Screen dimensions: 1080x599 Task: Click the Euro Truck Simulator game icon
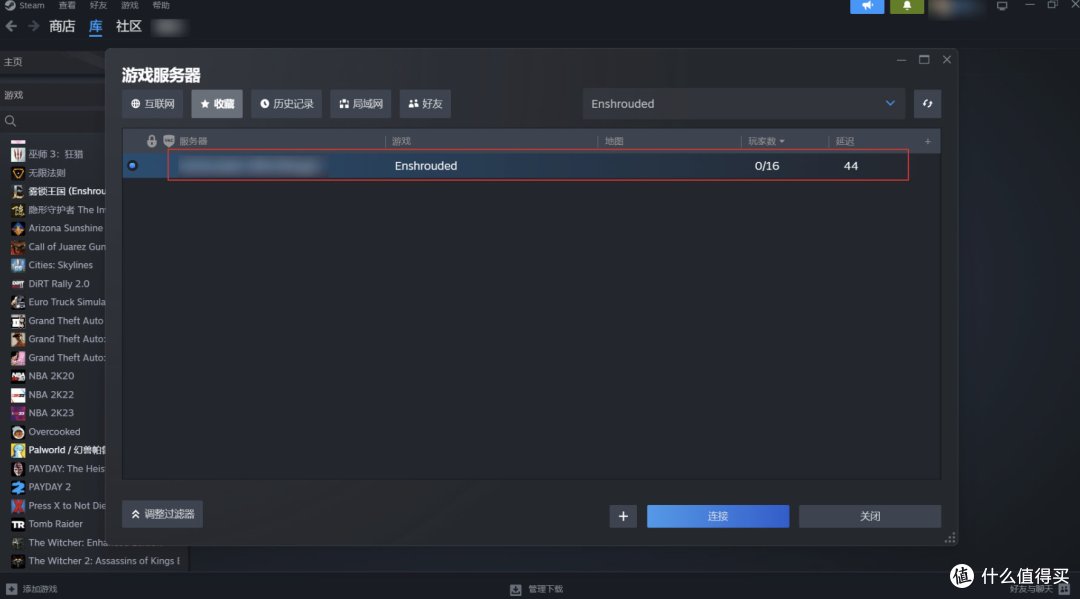[18, 302]
